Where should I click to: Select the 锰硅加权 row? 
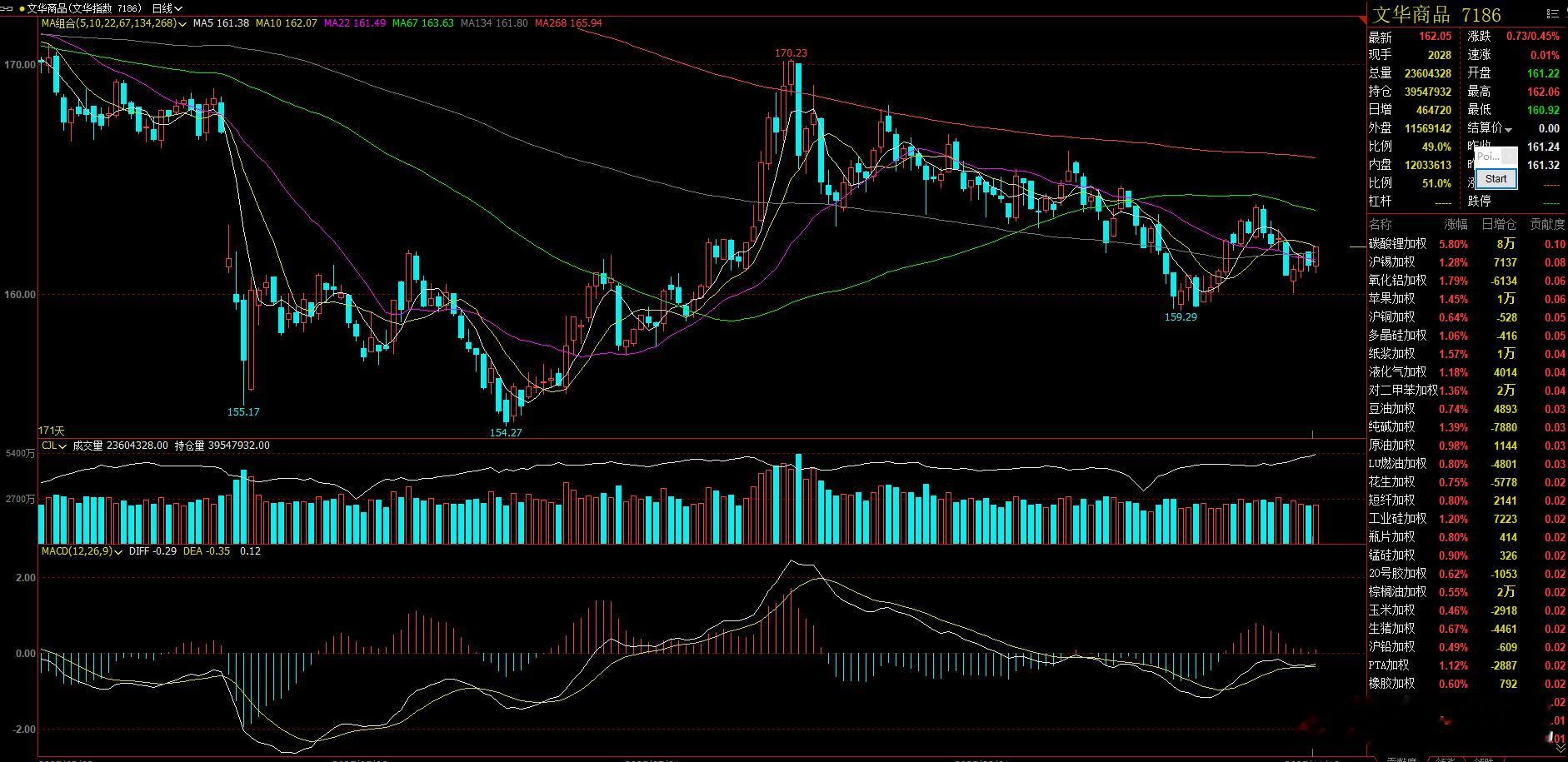1467,555
